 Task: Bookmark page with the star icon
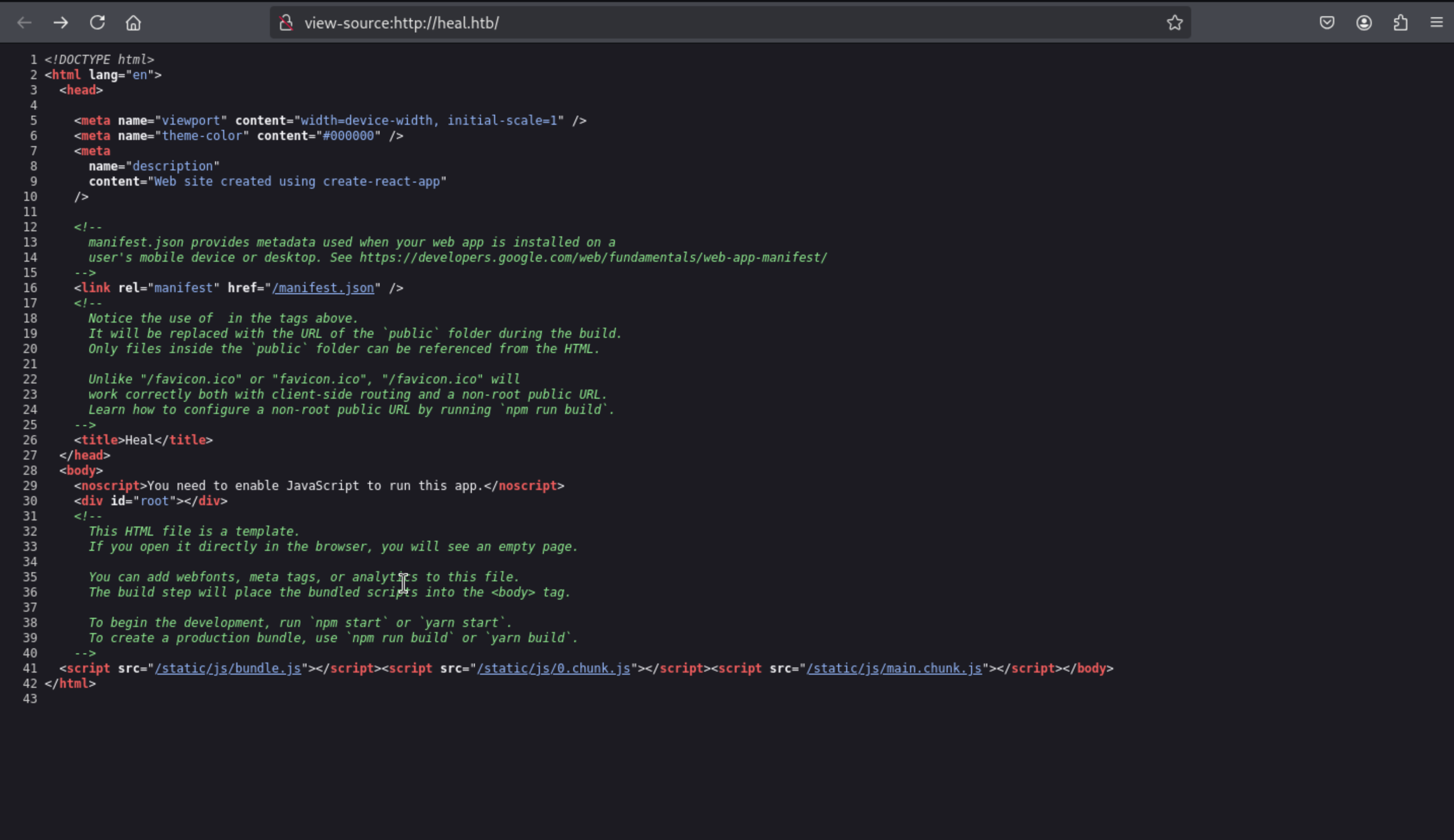[1174, 23]
